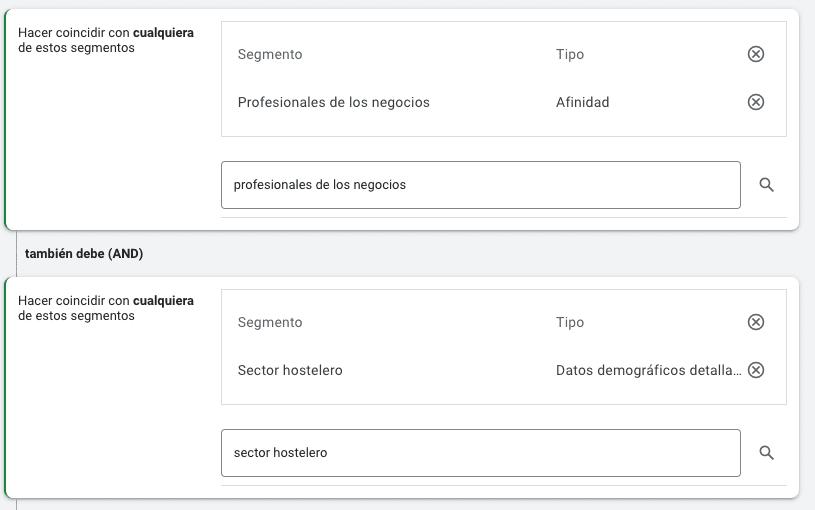Click the Tipo column header in second group

[570, 322]
